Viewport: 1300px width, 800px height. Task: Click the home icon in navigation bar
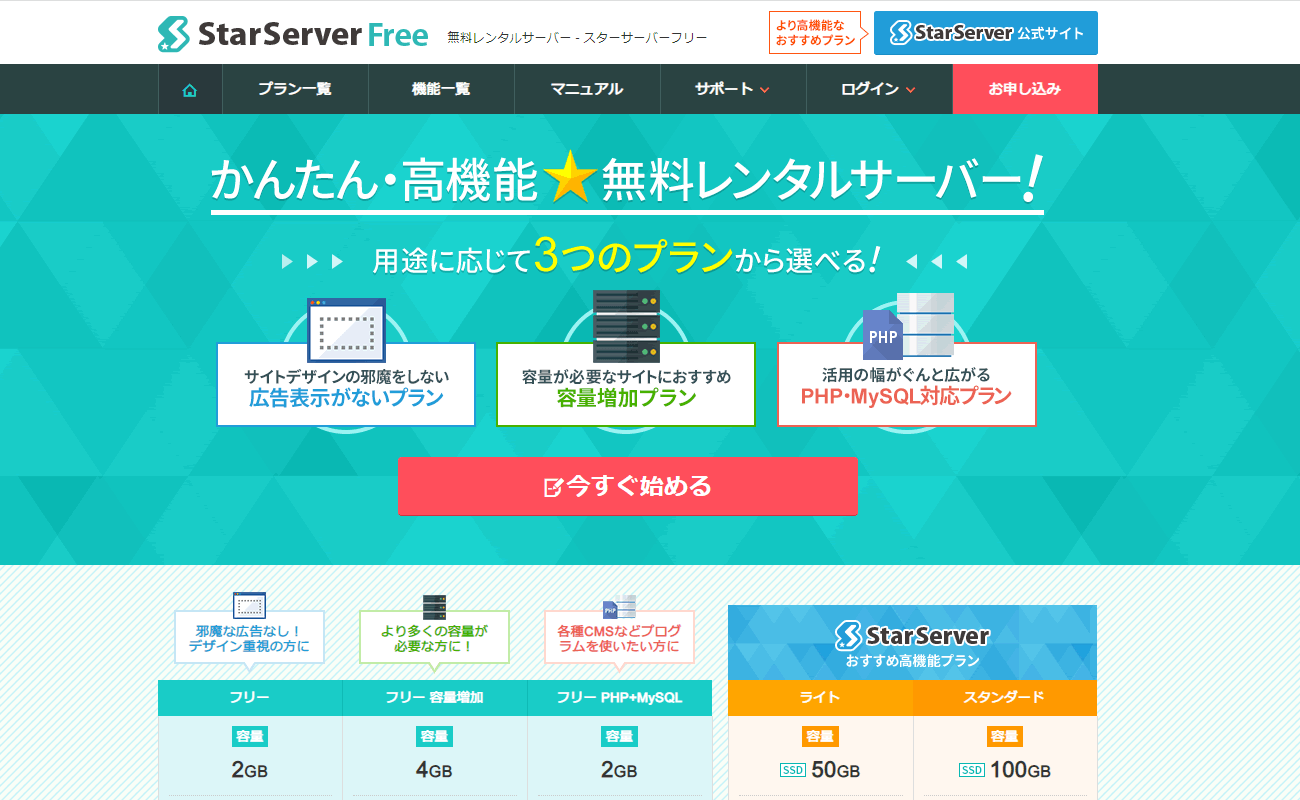tap(190, 90)
